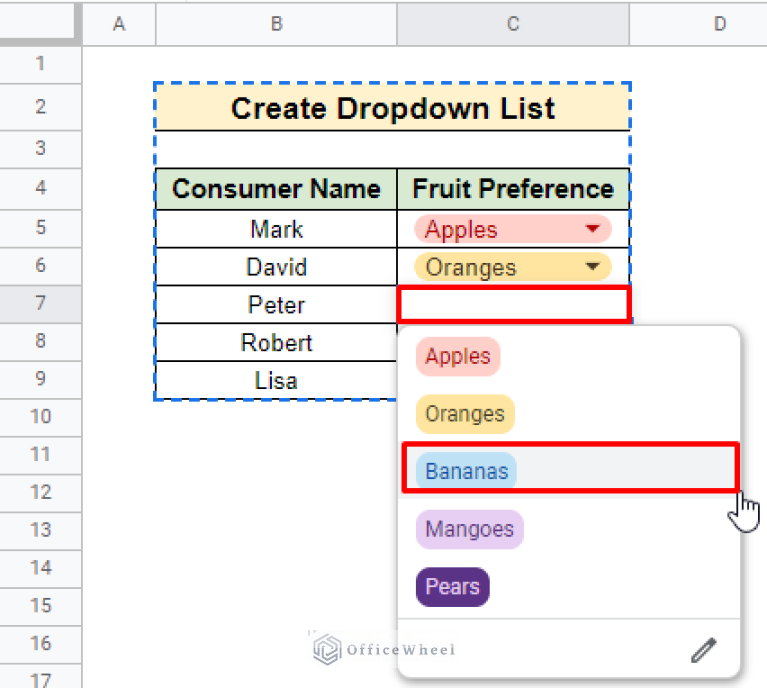Viewport: 767px width, 688px height.
Task: Choose the Pears option in dropdown
Action: pos(452,586)
